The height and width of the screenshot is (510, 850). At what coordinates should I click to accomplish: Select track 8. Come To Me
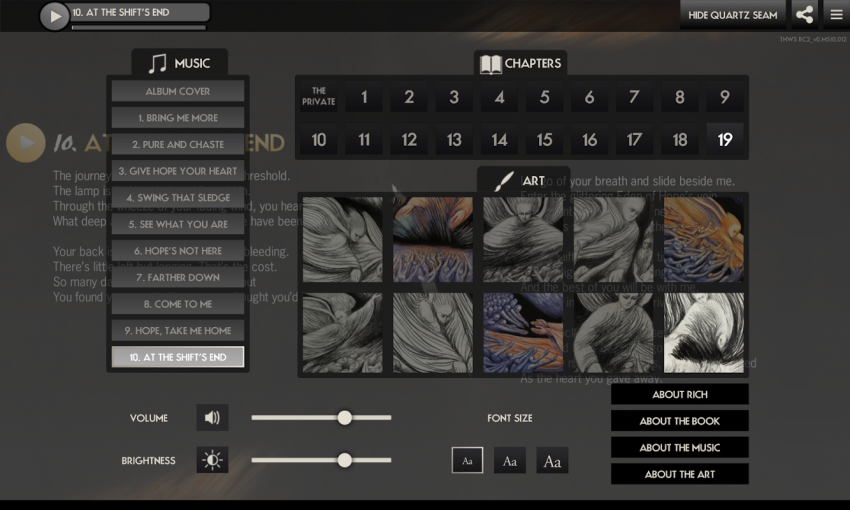coord(178,304)
